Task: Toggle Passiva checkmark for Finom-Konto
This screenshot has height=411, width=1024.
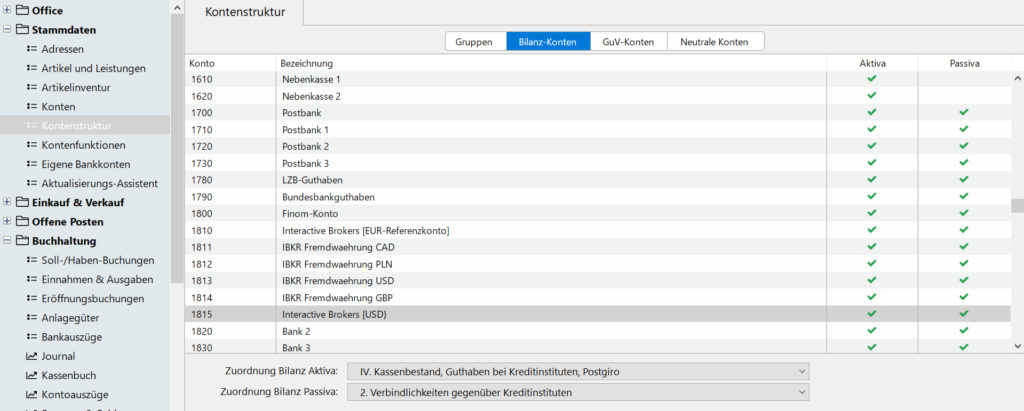Action: pyautogui.click(x=963, y=214)
